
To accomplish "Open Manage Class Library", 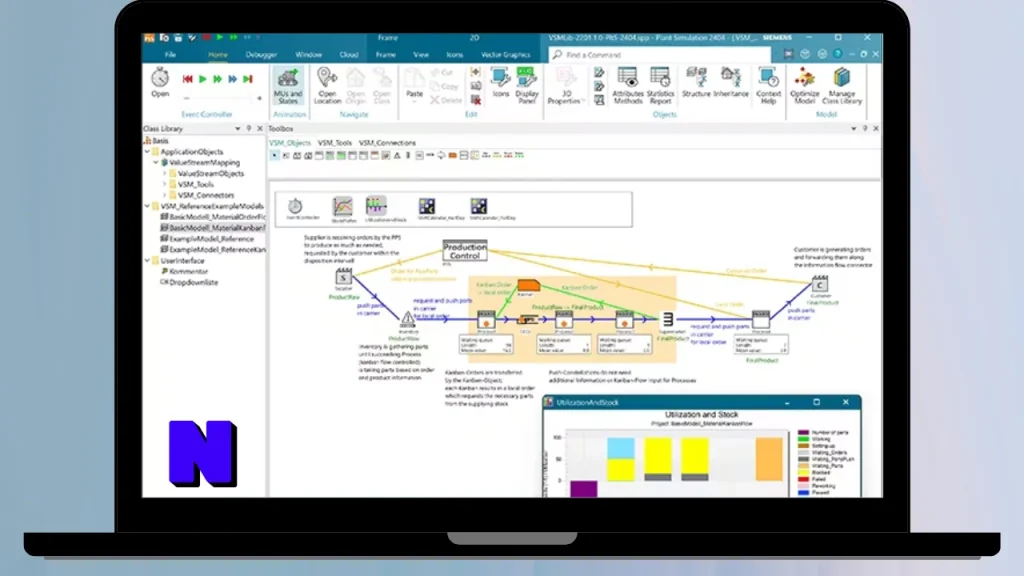I will (x=842, y=86).
